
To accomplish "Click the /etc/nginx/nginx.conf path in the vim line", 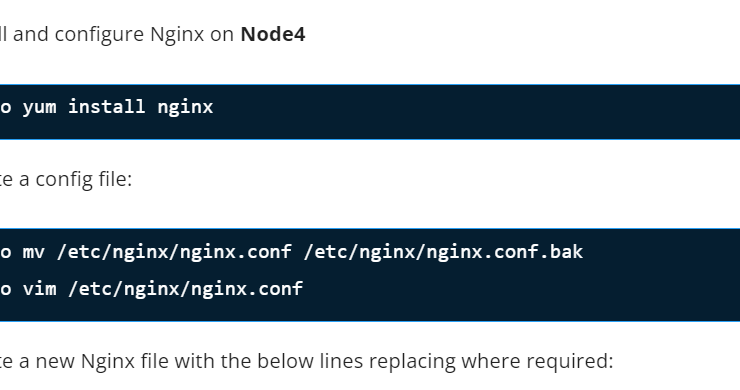I will click(185, 289).
